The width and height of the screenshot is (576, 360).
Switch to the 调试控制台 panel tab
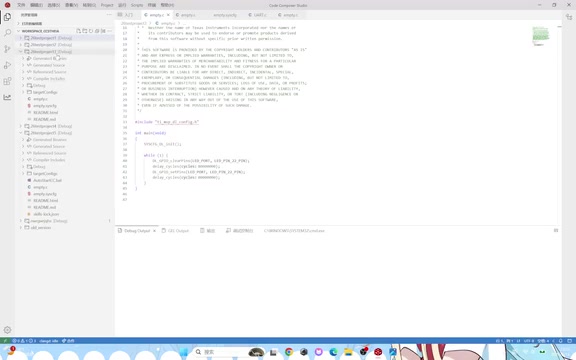pos(240,231)
